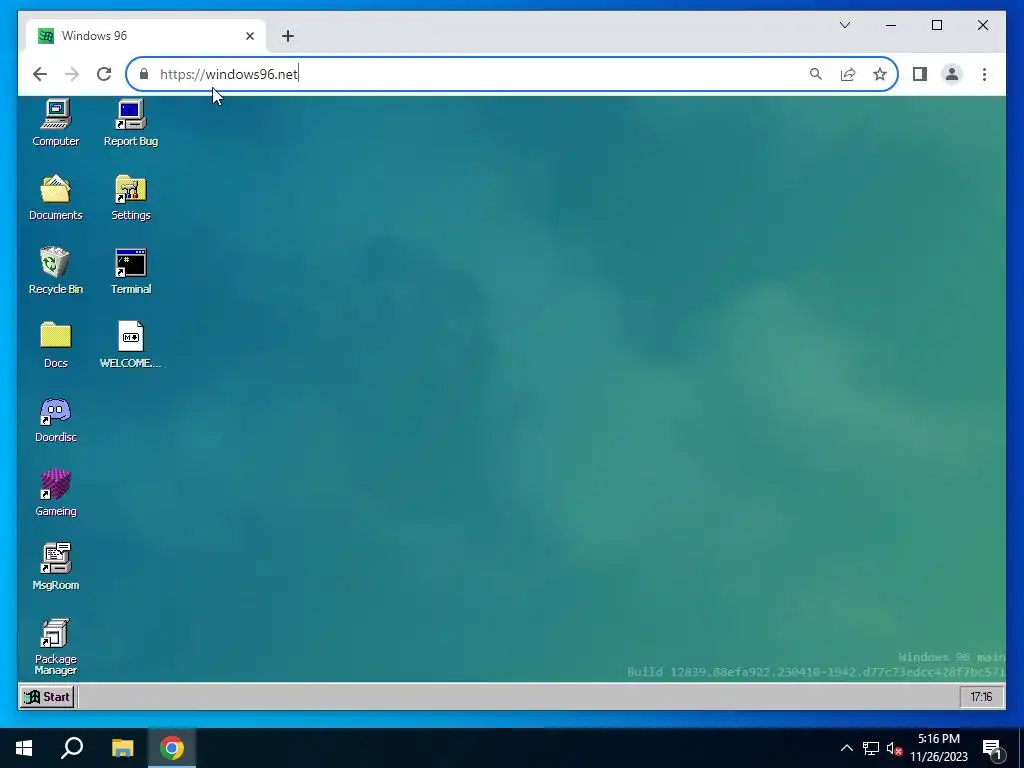Bookmark this tab with the star icon

880,74
